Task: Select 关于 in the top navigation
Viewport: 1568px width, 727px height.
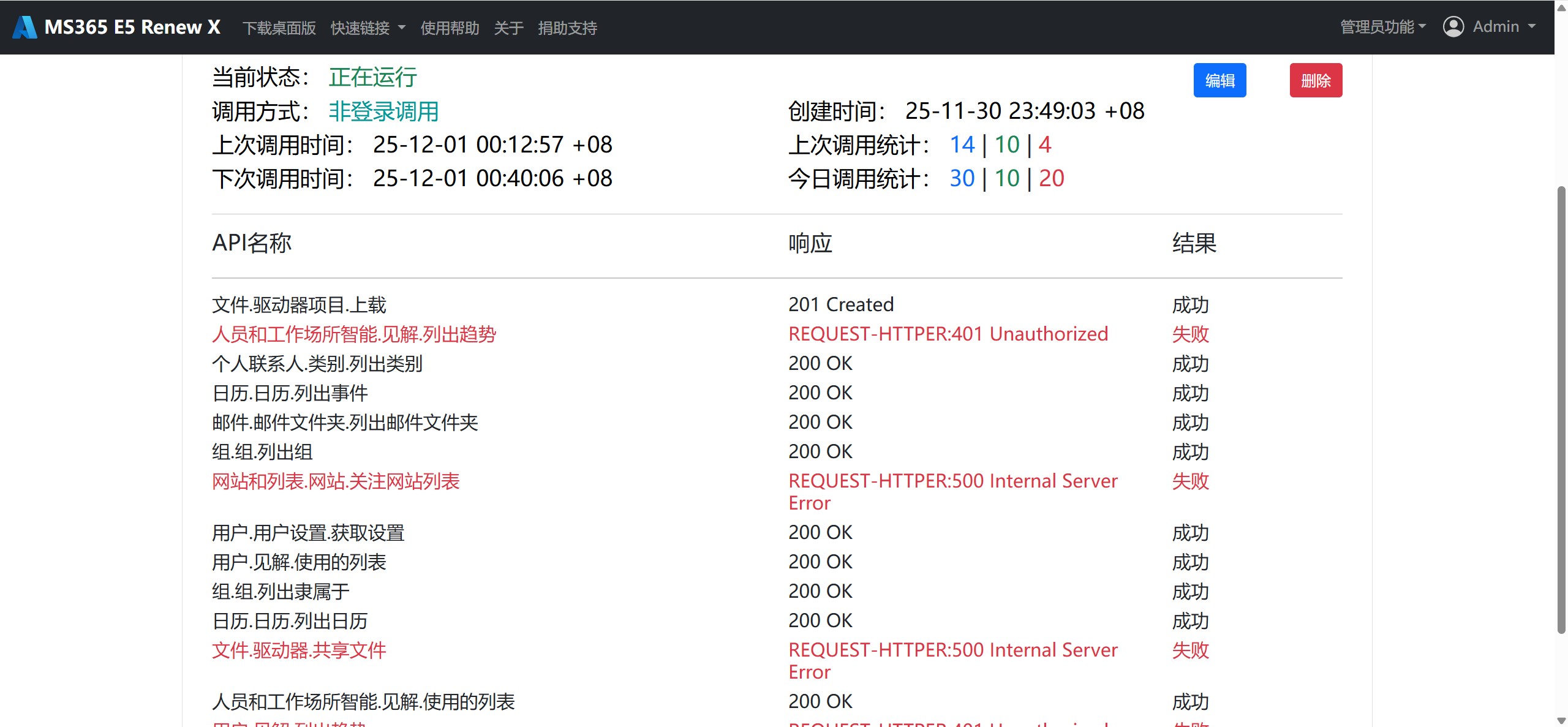Action: click(x=508, y=28)
